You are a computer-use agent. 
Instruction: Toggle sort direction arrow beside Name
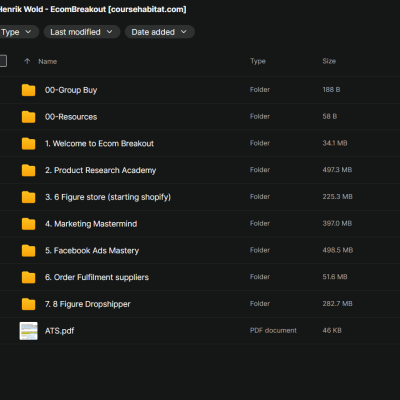click(x=27, y=61)
